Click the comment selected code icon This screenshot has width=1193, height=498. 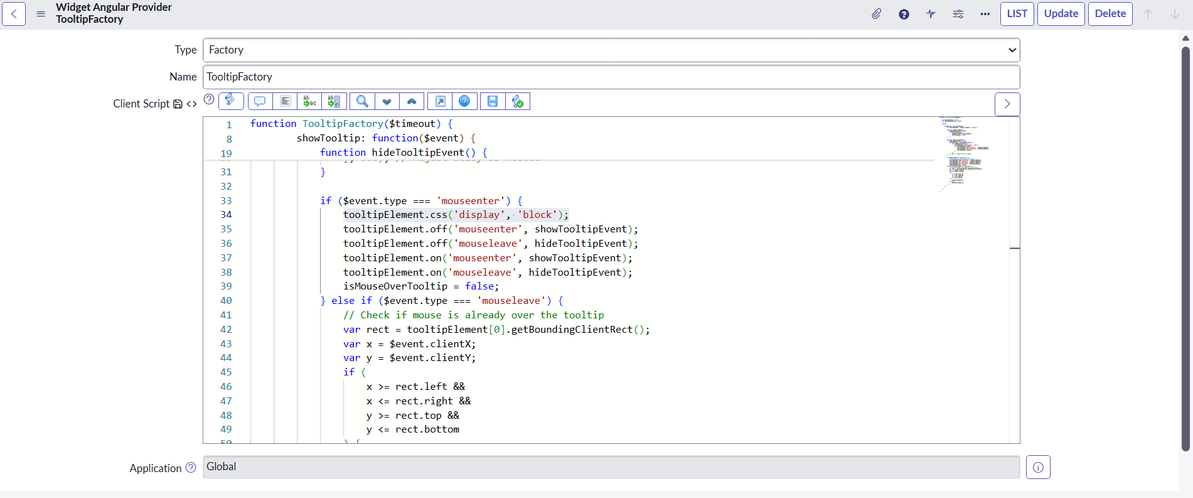click(x=260, y=101)
